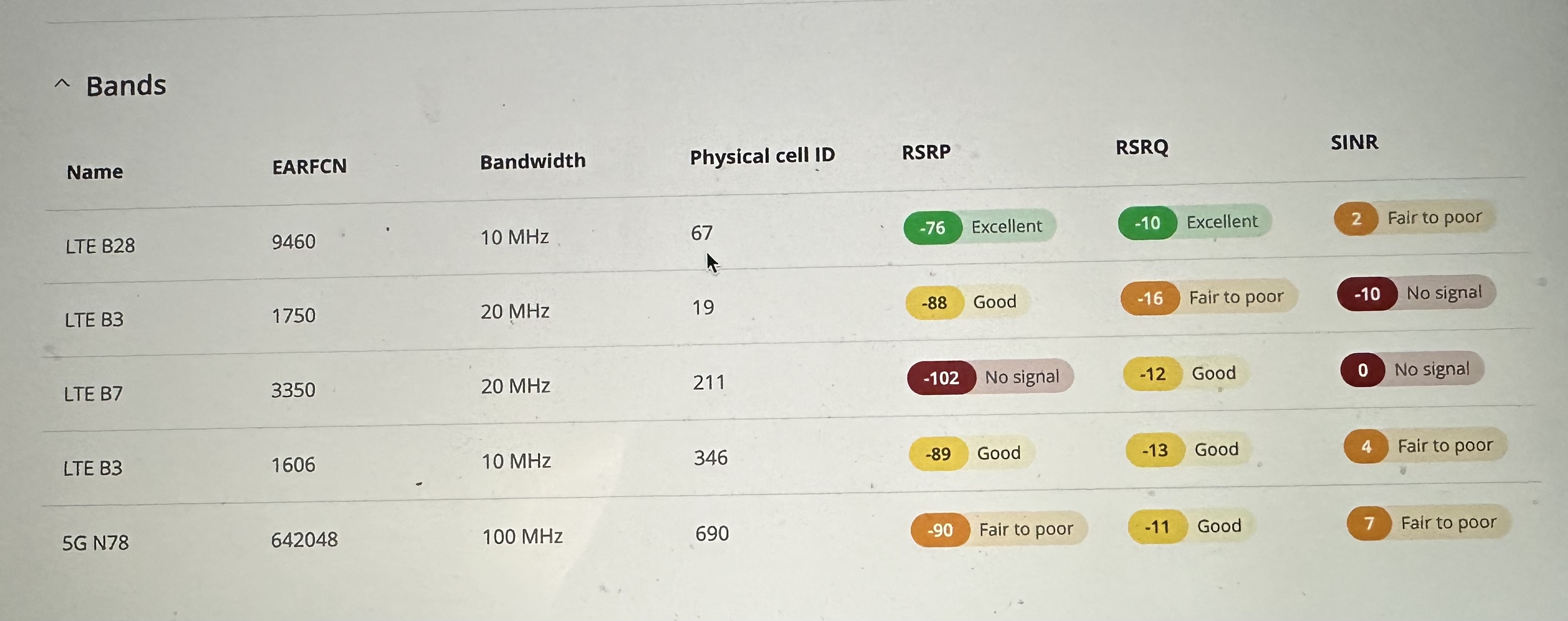Select the 5G N78 band name
The width and height of the screenshot is (1568, 621).
[x=95, y=542]
